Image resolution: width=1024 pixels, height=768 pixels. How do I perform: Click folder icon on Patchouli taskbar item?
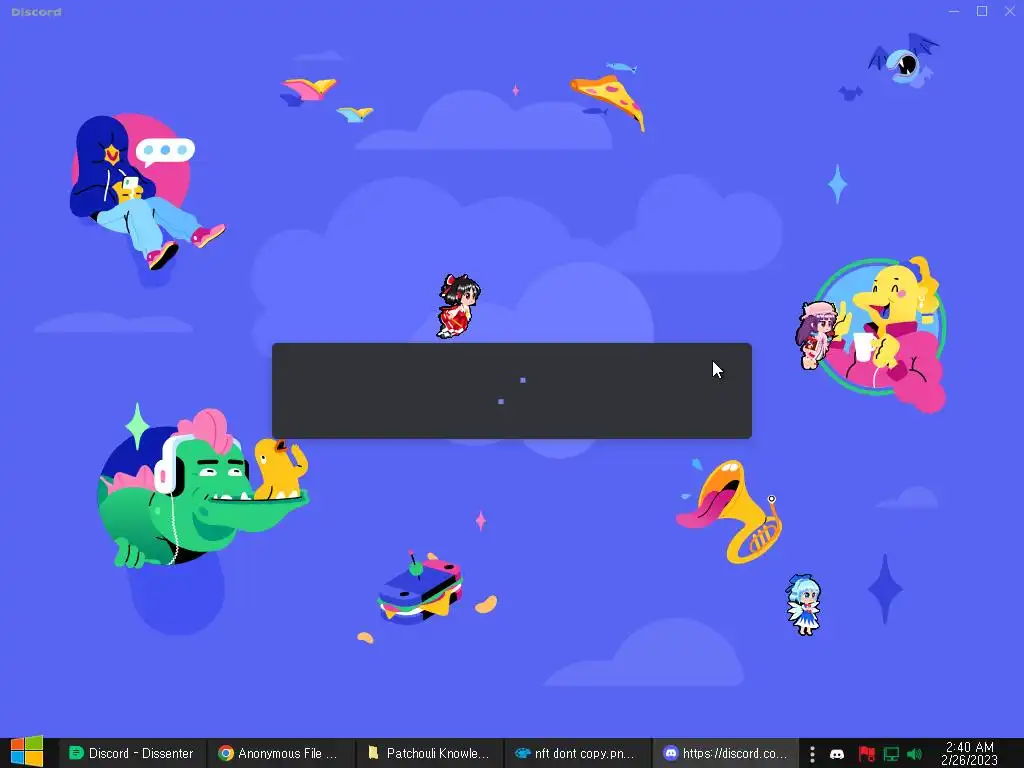[374, 753]
